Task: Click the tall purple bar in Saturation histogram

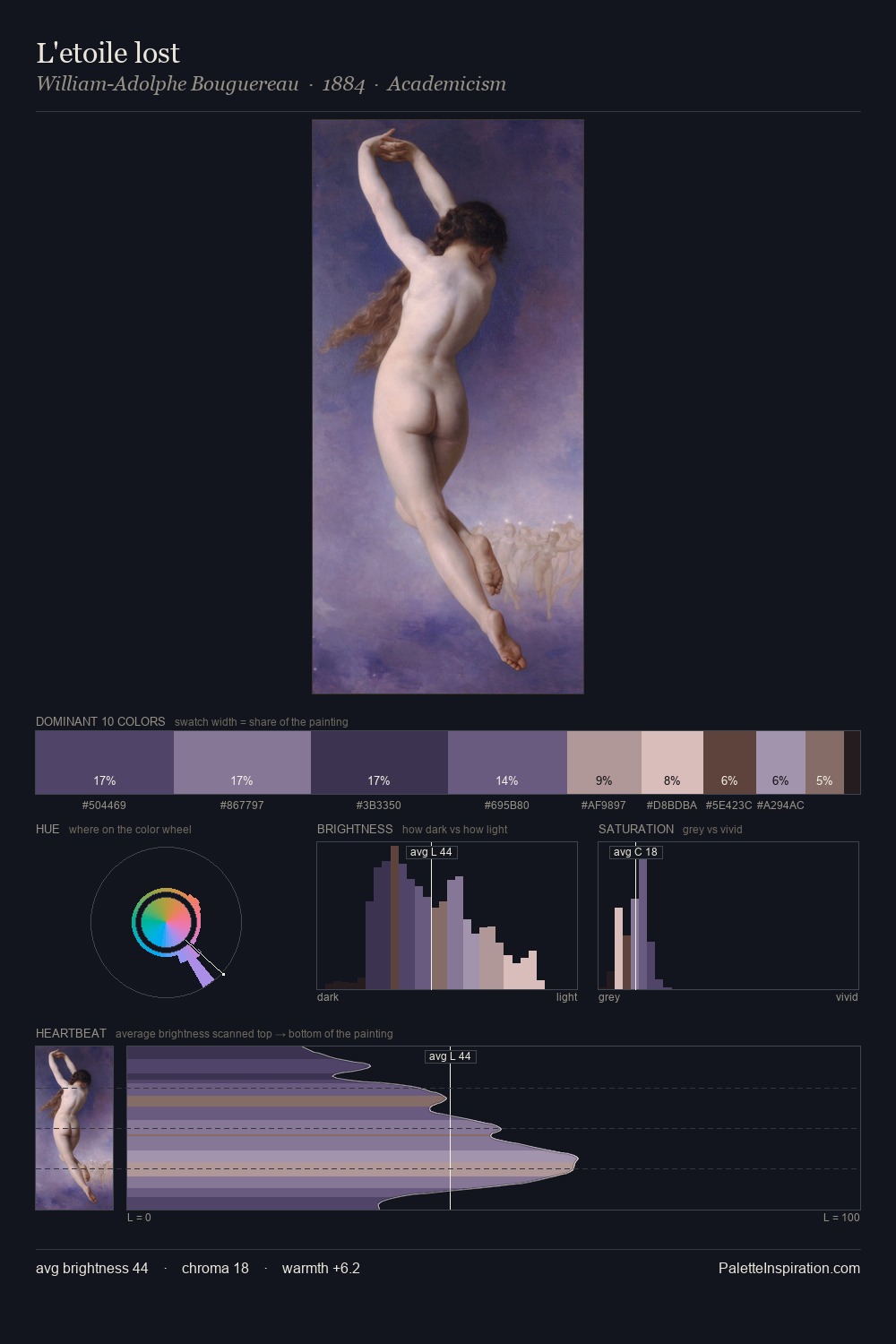Action: click(x=642, y=924)
